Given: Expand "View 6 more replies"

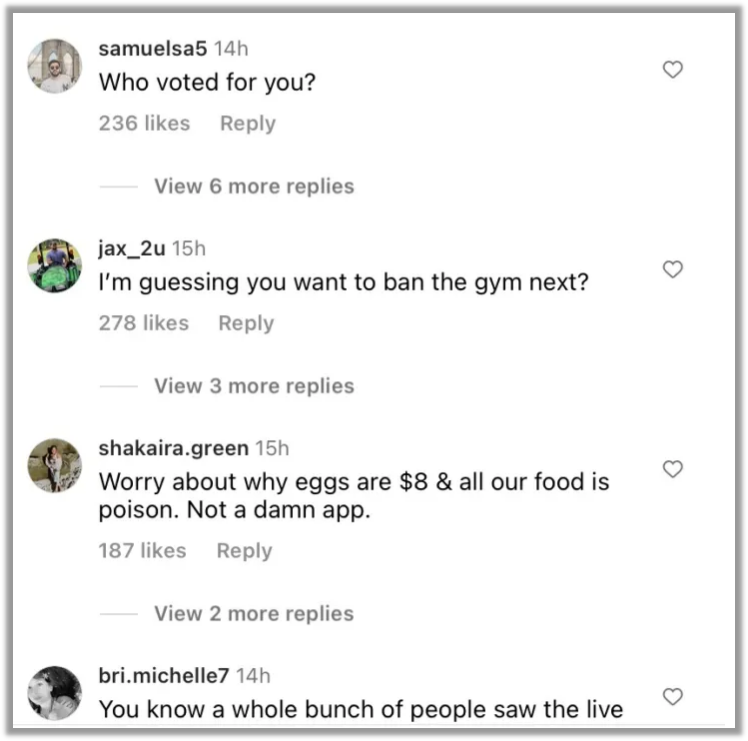Looking at the screenshot, I should coord(254,186).
